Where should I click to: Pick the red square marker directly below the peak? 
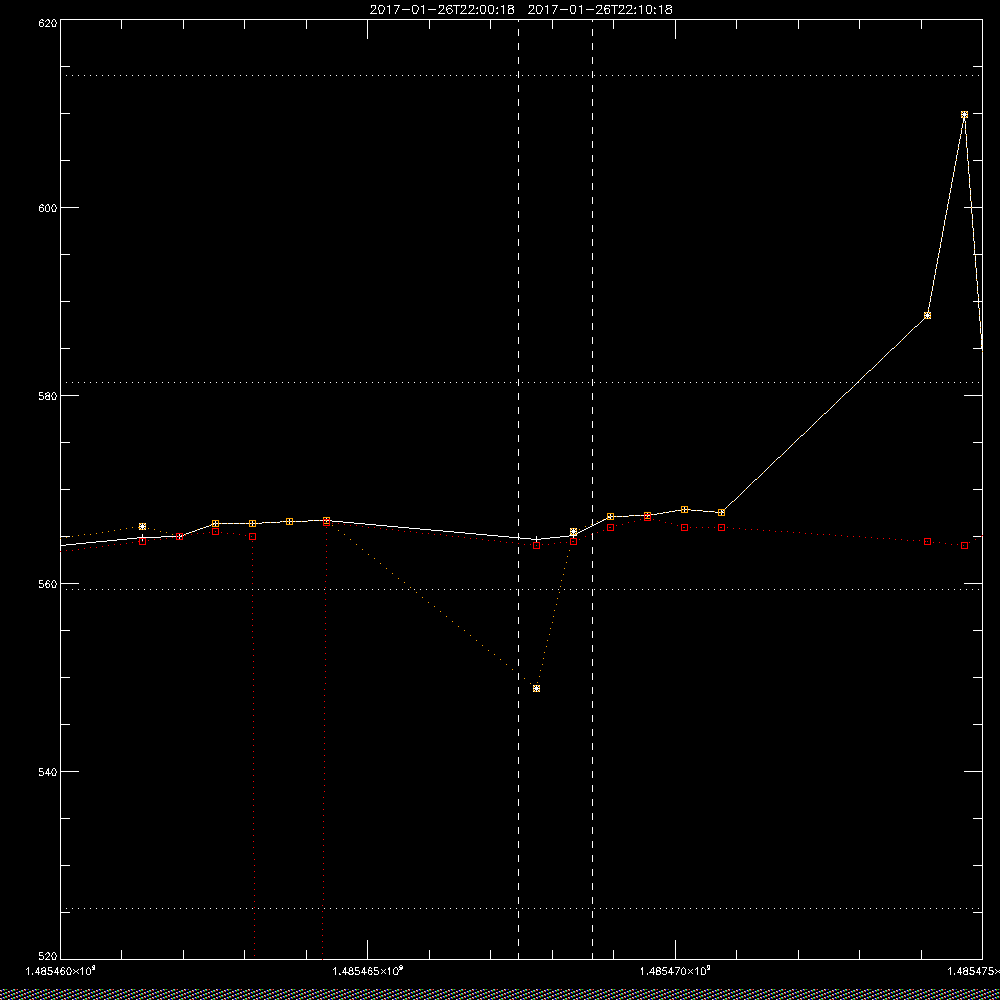tap(964, 545)
